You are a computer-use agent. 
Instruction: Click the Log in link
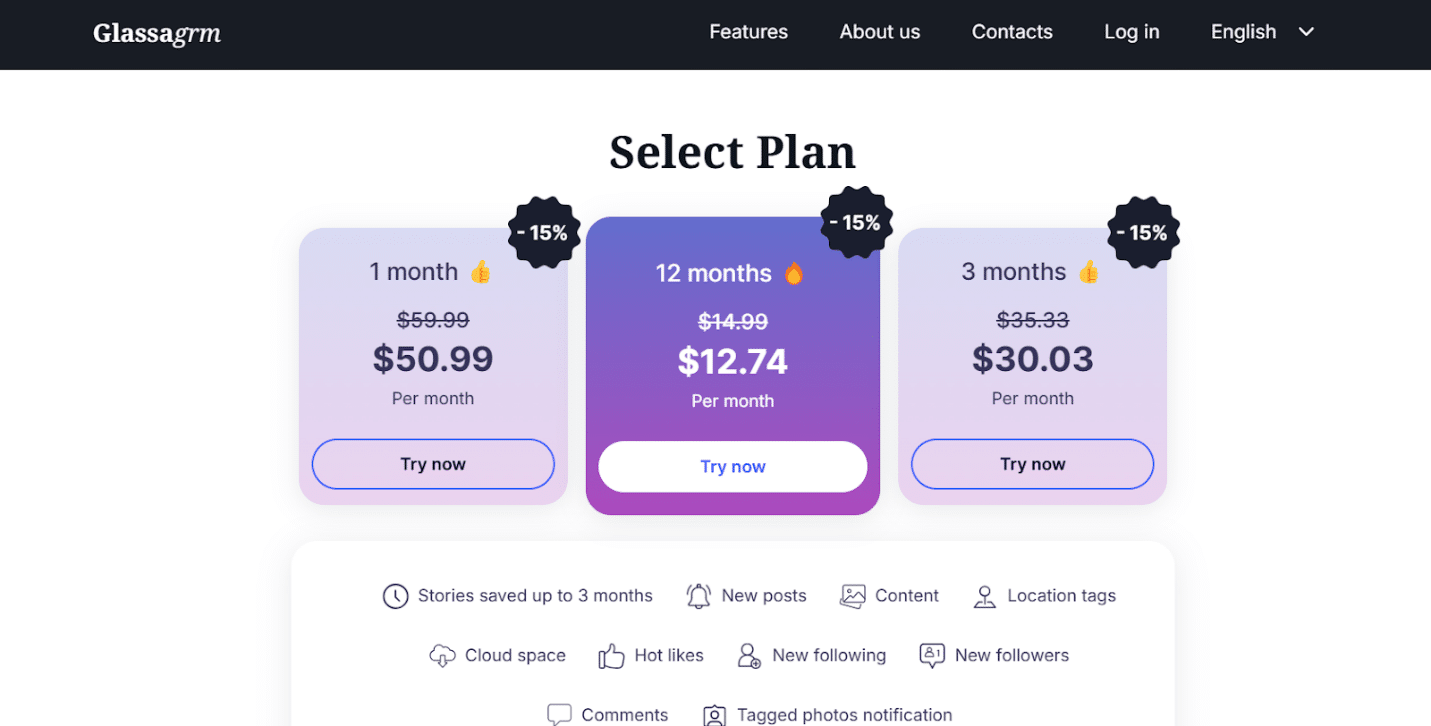pyautogui.click(x=1132, y=32)
